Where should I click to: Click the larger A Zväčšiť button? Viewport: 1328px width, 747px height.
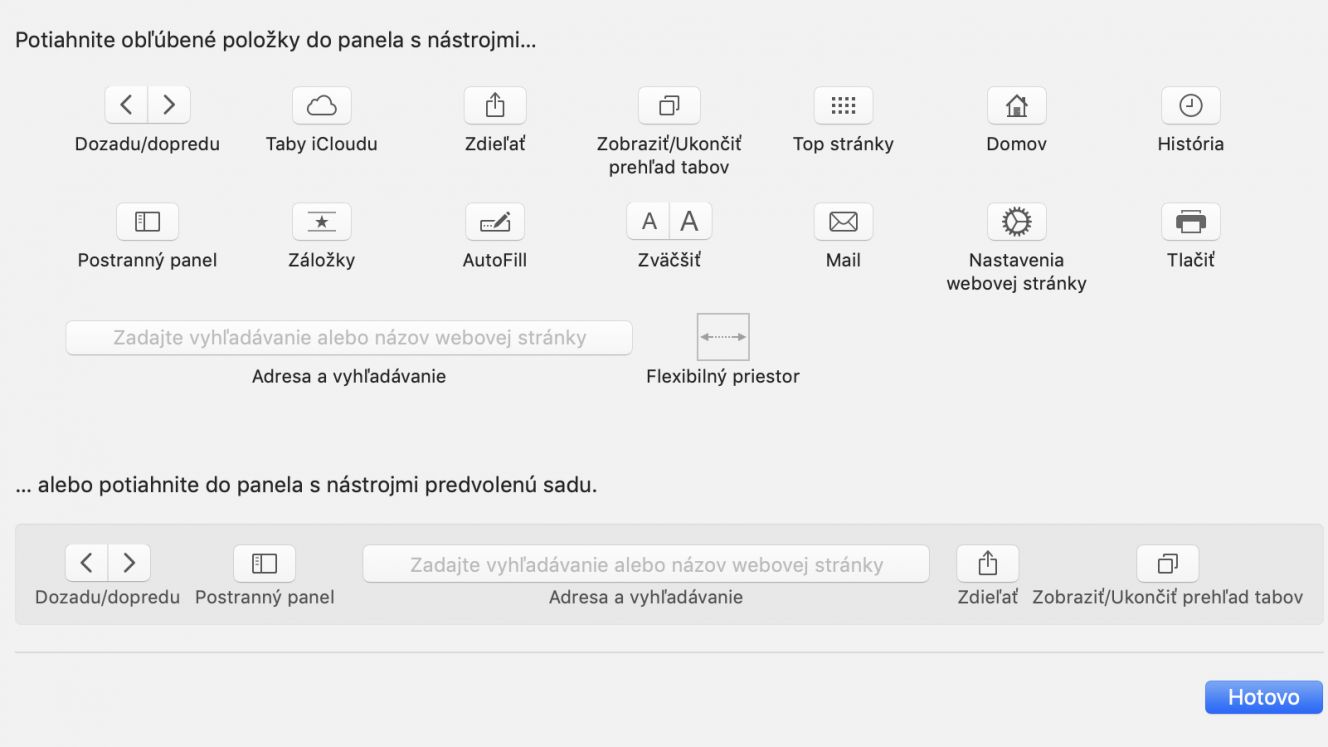691,222
